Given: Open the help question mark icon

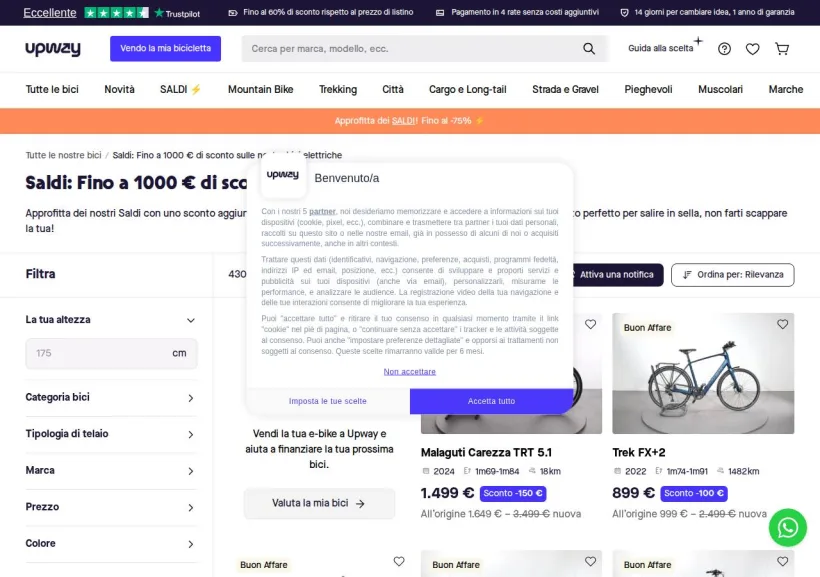Looking at the screenshot, I should click(724, 49).
